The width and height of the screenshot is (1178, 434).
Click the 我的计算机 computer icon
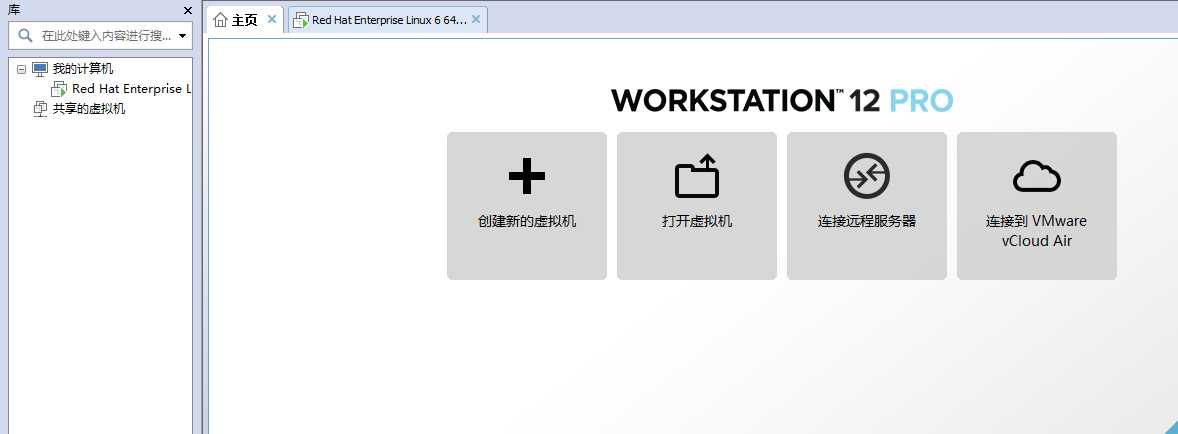tap(40, 69)
